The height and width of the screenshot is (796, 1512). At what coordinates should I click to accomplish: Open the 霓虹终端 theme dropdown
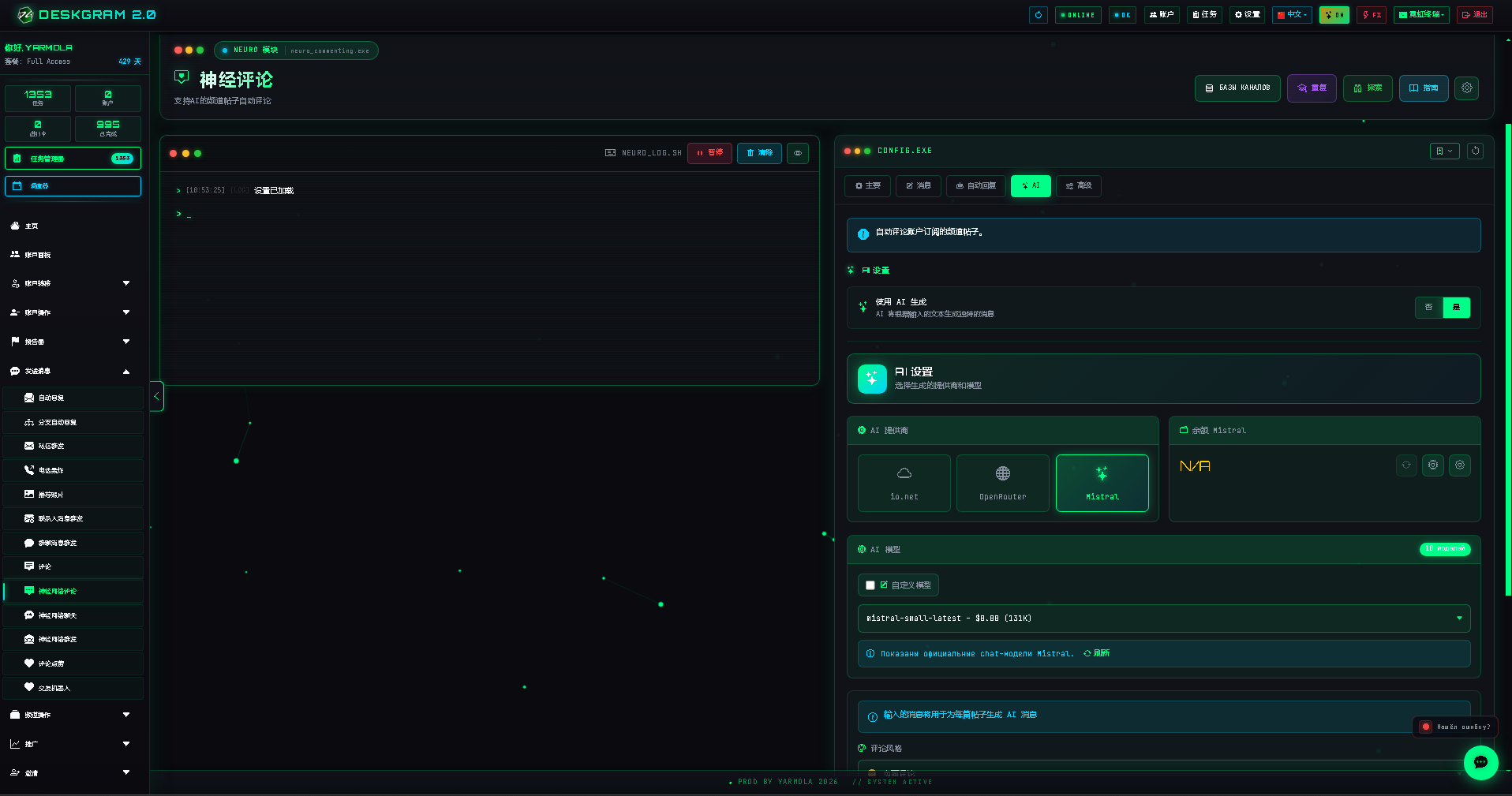1421,15
